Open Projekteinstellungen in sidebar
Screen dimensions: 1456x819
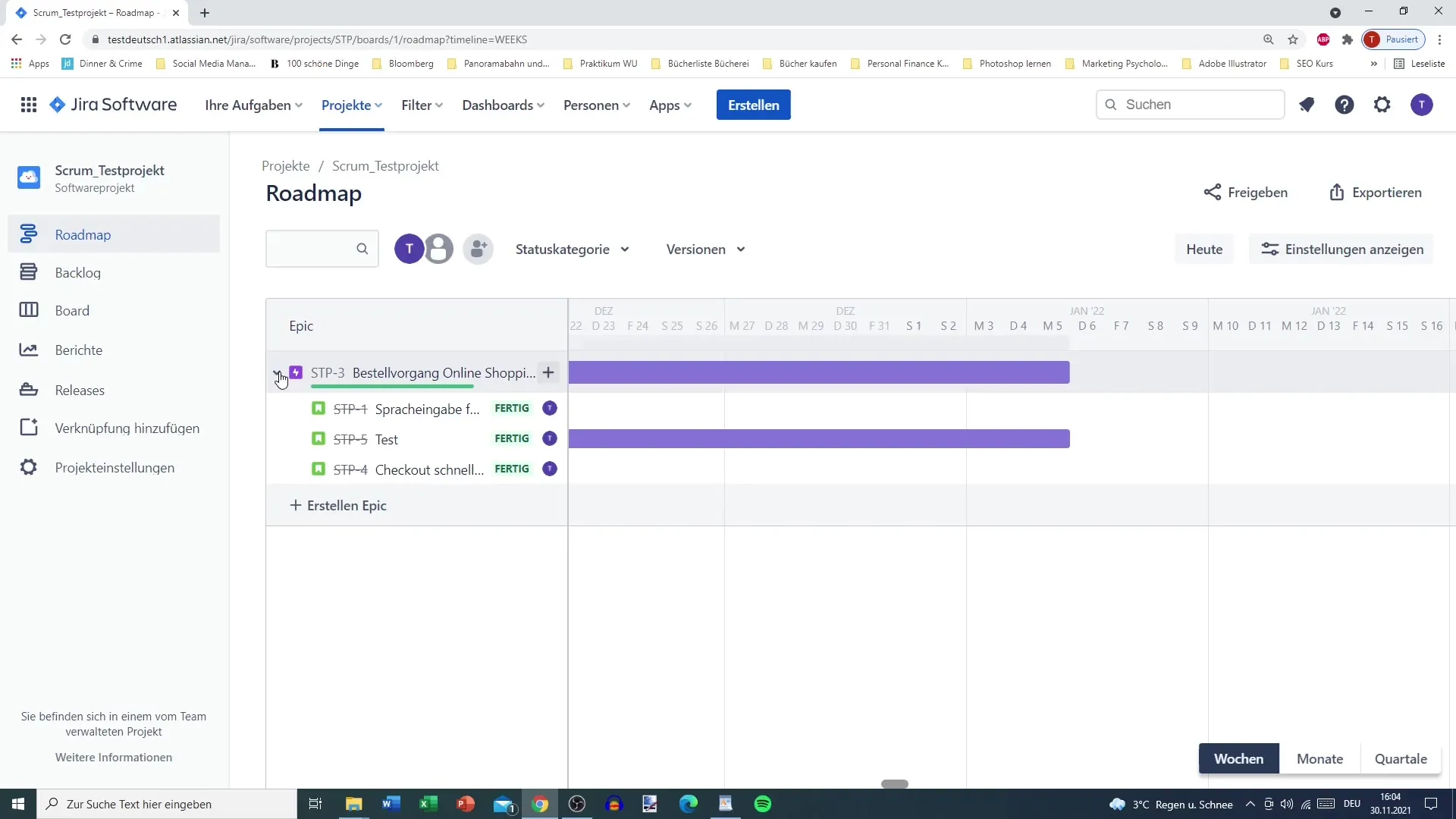[x=114, y=467]
